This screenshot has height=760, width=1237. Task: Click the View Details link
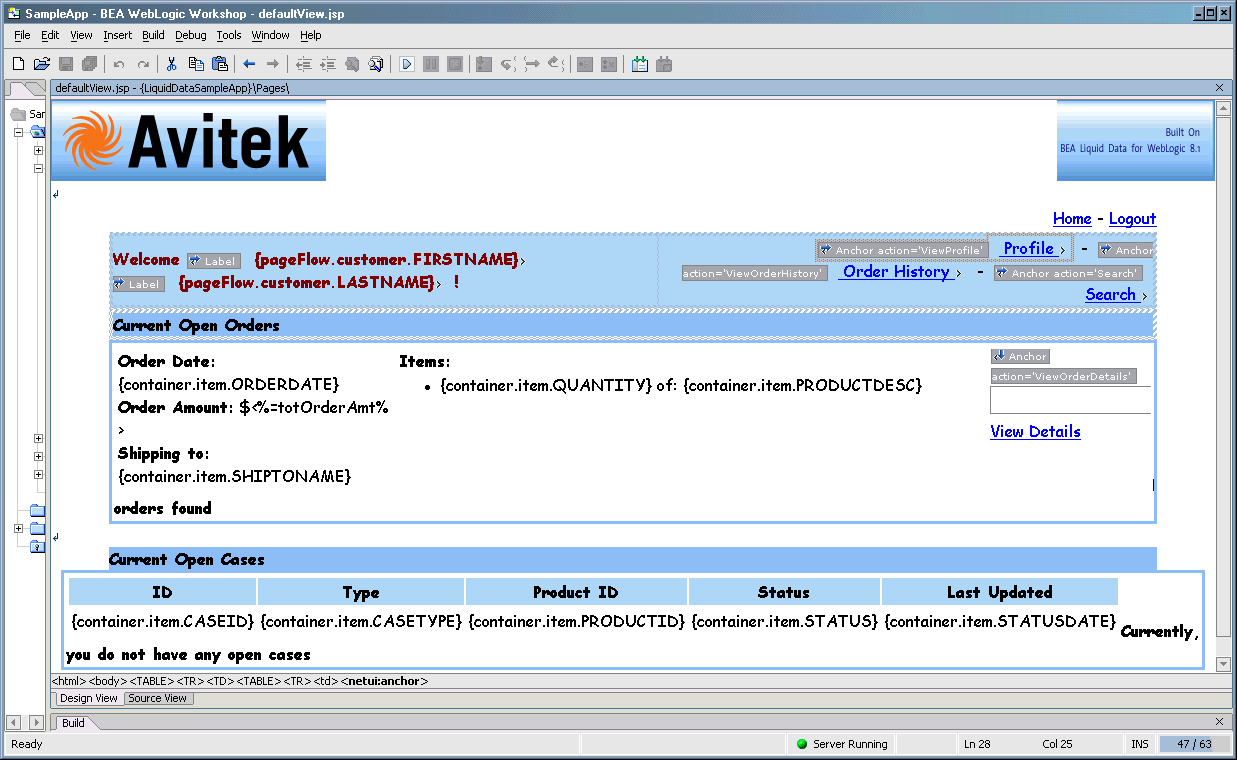point(1035,432)
